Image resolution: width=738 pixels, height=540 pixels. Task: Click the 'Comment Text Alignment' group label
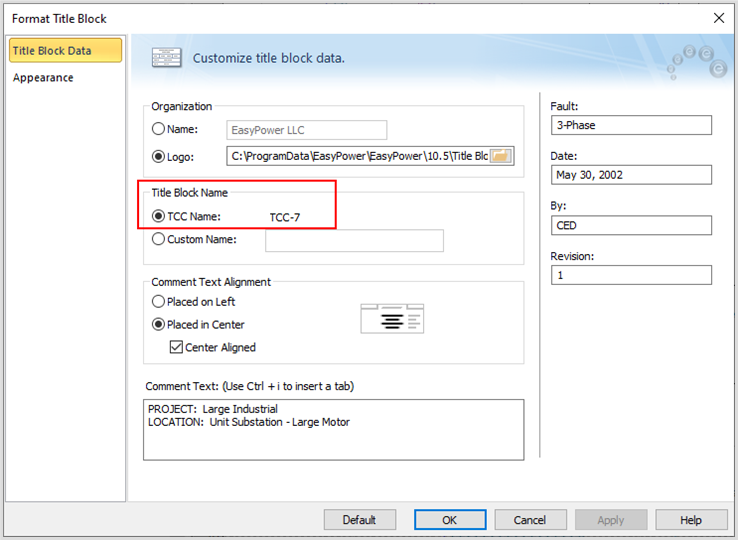(x=211, y=282)
